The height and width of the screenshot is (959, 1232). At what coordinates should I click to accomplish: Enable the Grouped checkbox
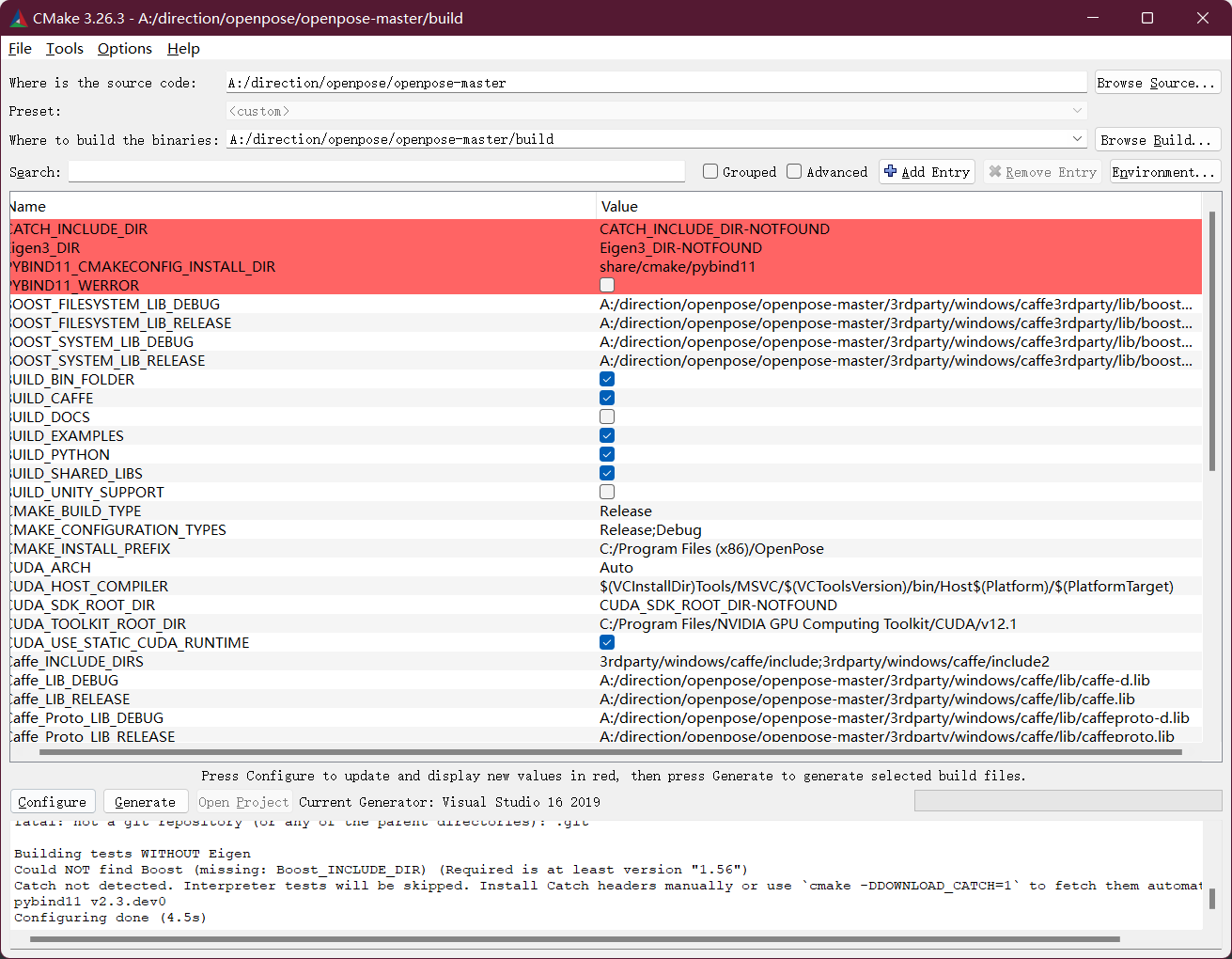(710, 171)
